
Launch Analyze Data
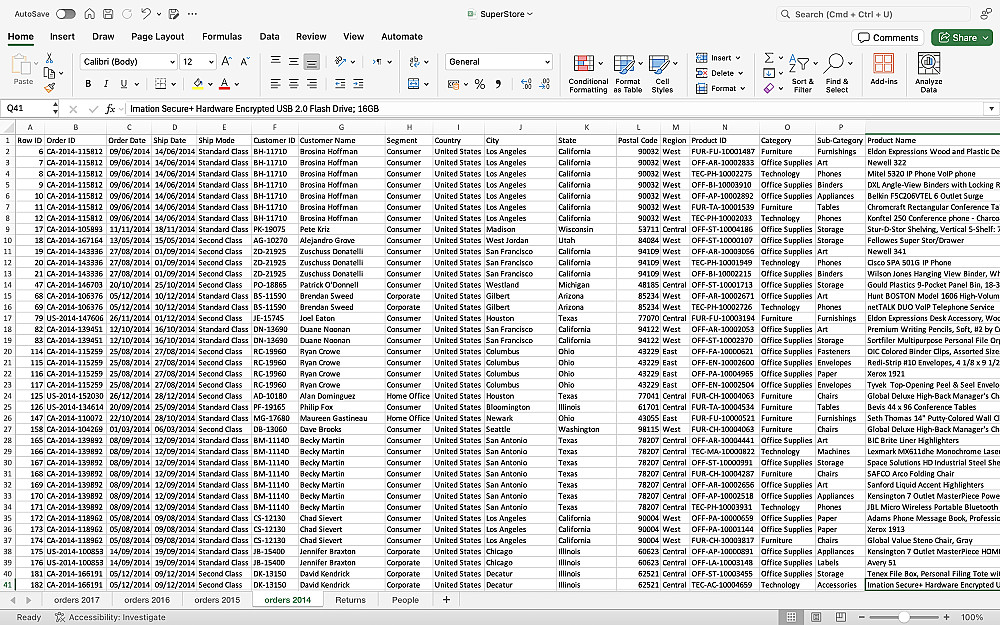[x=929, y=73]
